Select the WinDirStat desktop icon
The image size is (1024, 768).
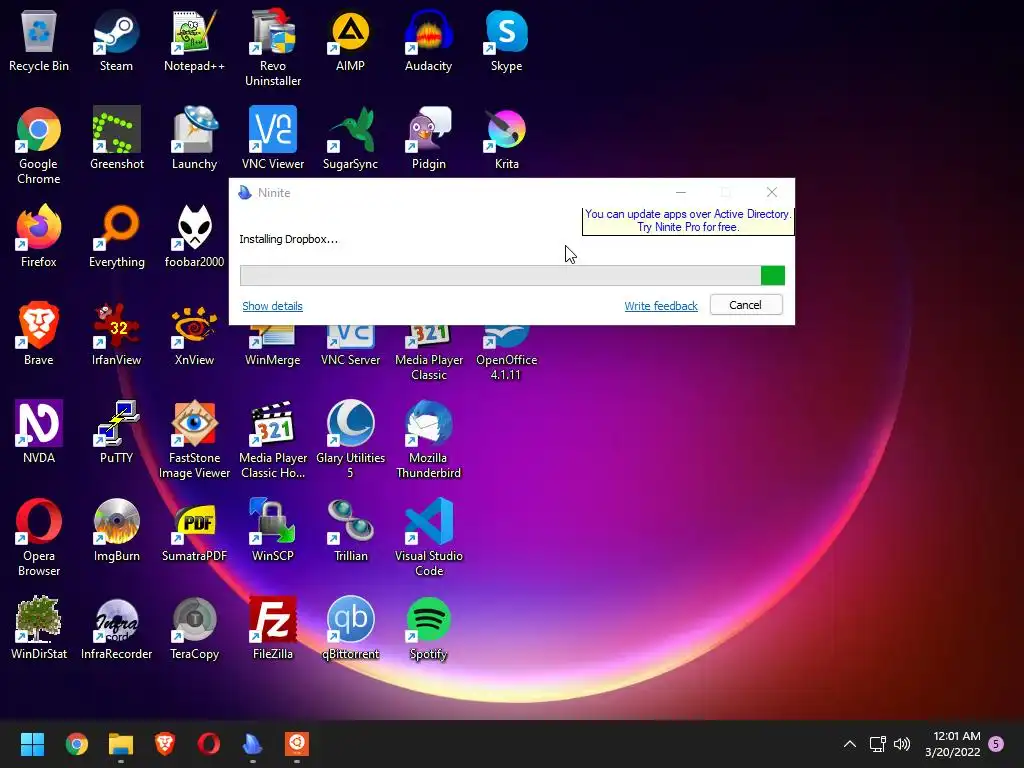click(39, 628)
